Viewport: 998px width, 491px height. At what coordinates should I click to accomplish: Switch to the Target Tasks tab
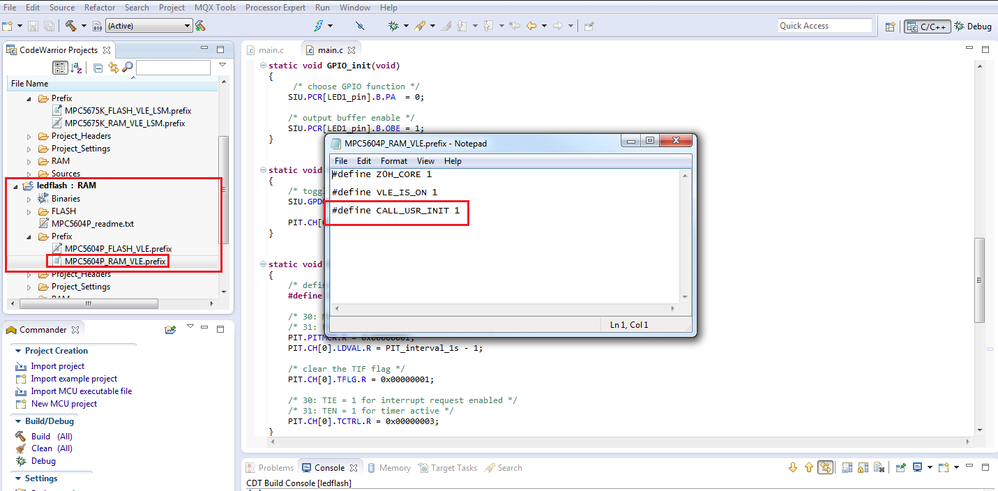447,467
